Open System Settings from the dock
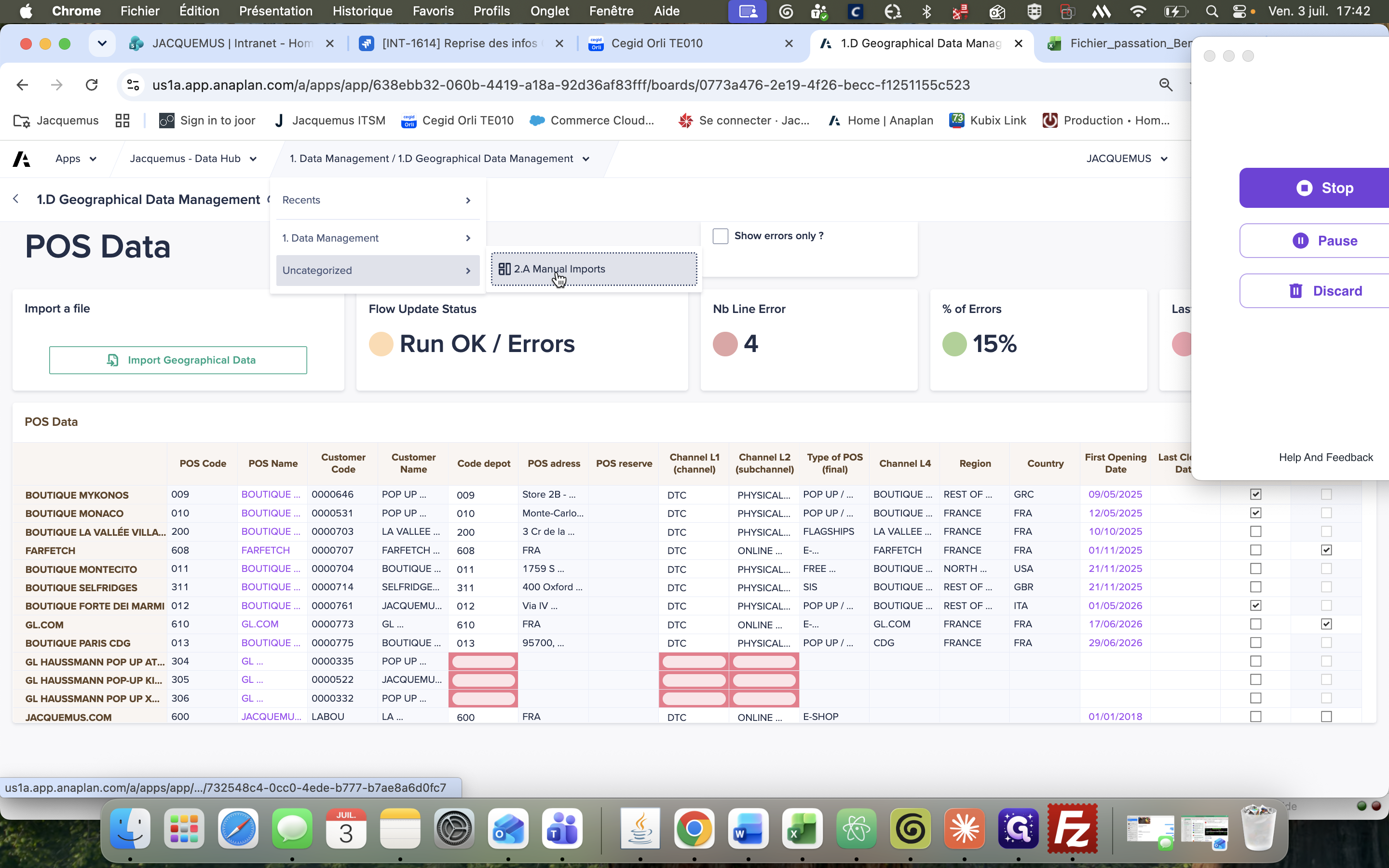 tap(454, 829)
